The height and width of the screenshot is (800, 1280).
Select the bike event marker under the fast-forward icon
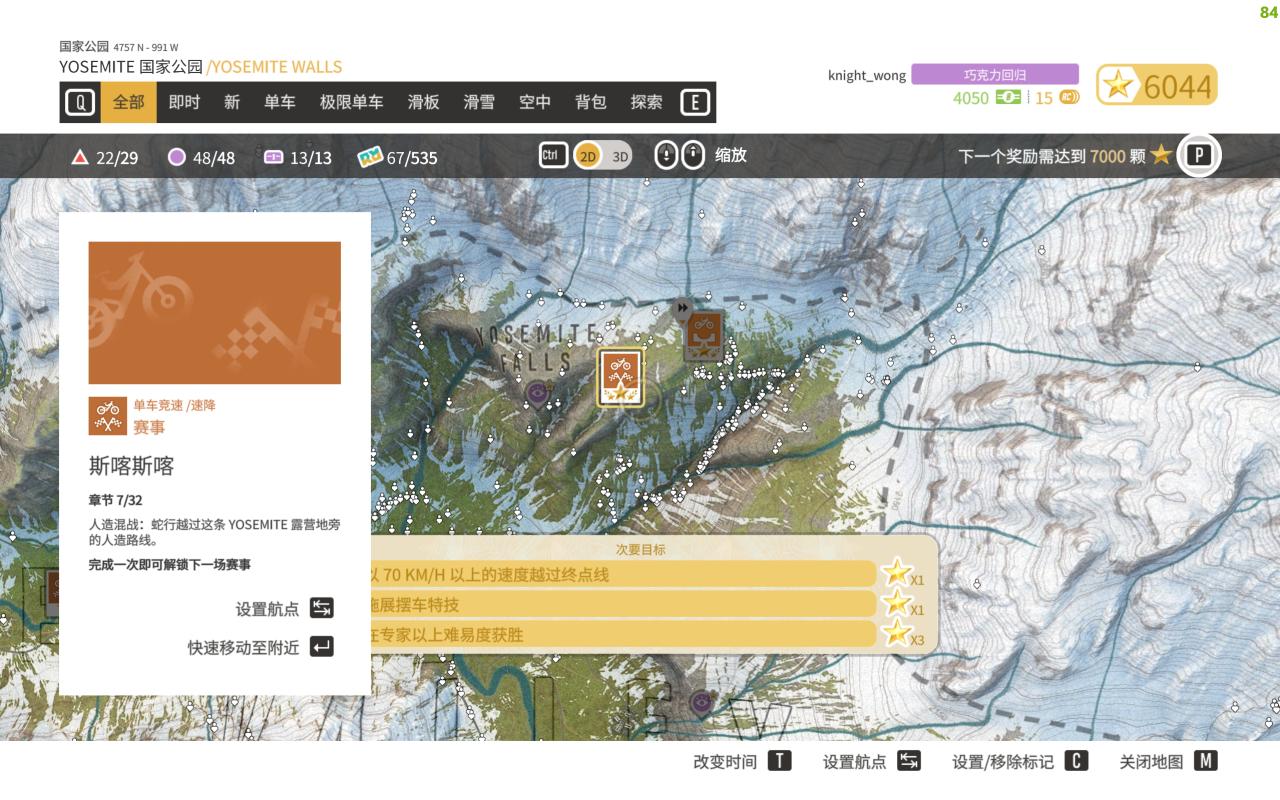(x=704, y=336)
